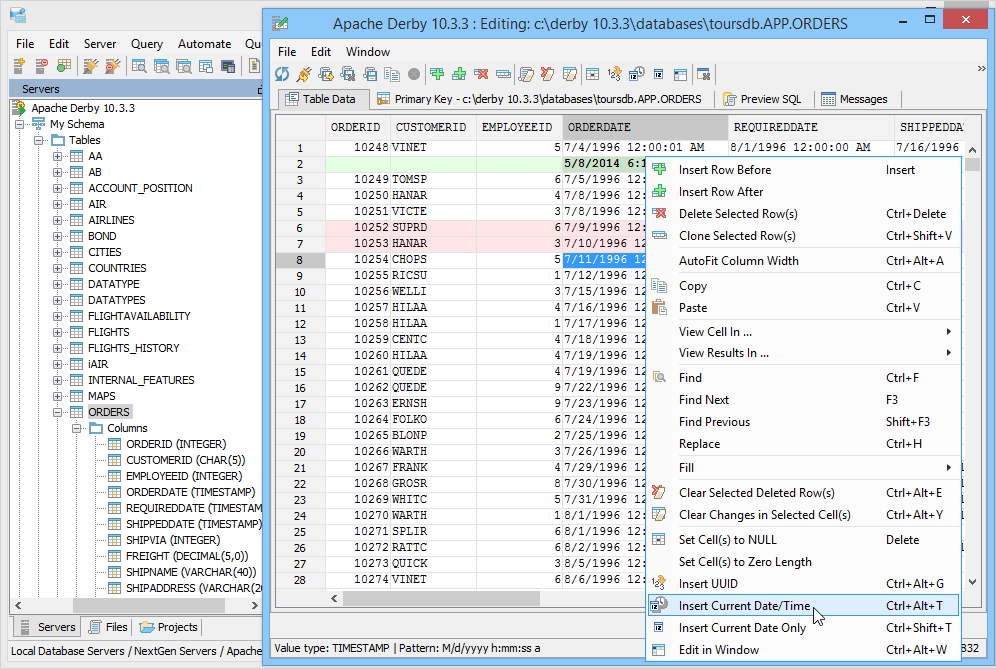Open the Window menu in editor
The image size is (996, 669).
(x=368, y=52)
